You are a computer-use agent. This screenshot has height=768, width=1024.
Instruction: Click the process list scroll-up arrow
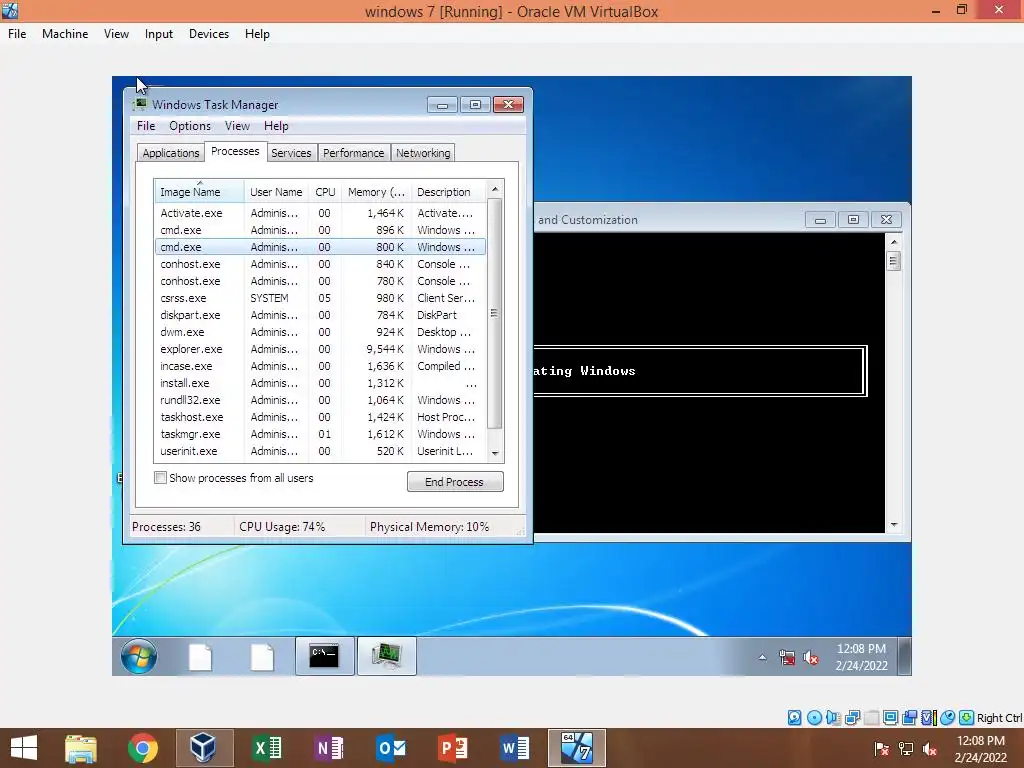tap(495, 189)
